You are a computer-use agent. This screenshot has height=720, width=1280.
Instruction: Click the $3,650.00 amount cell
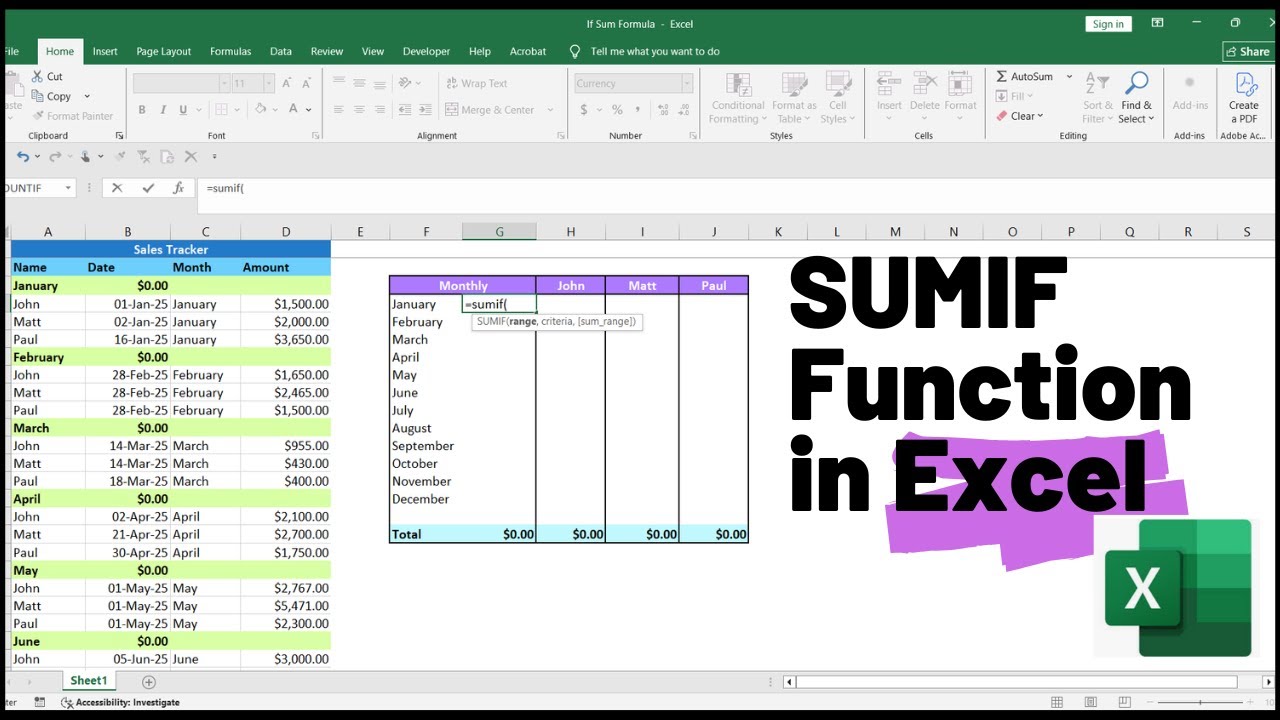(286, 340)
